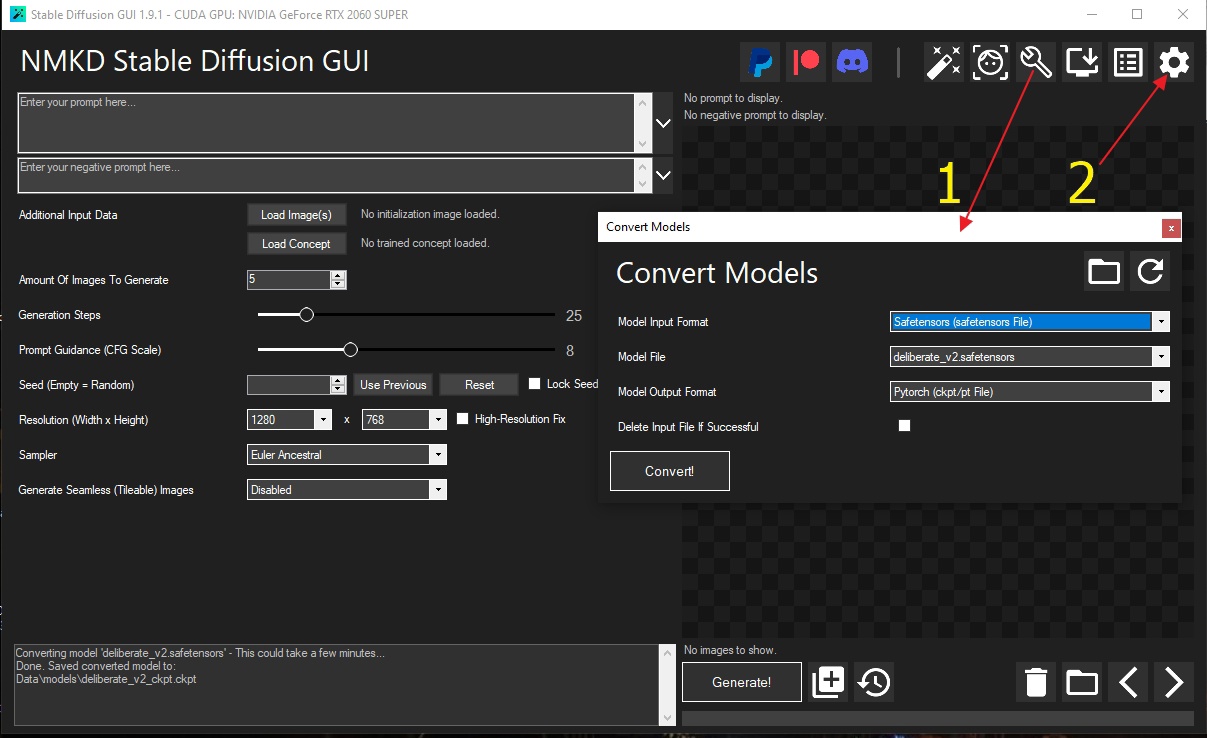Refresh model list in Convert Models
Viewport: 1207px width, 738px height.
pos(1150,272)
